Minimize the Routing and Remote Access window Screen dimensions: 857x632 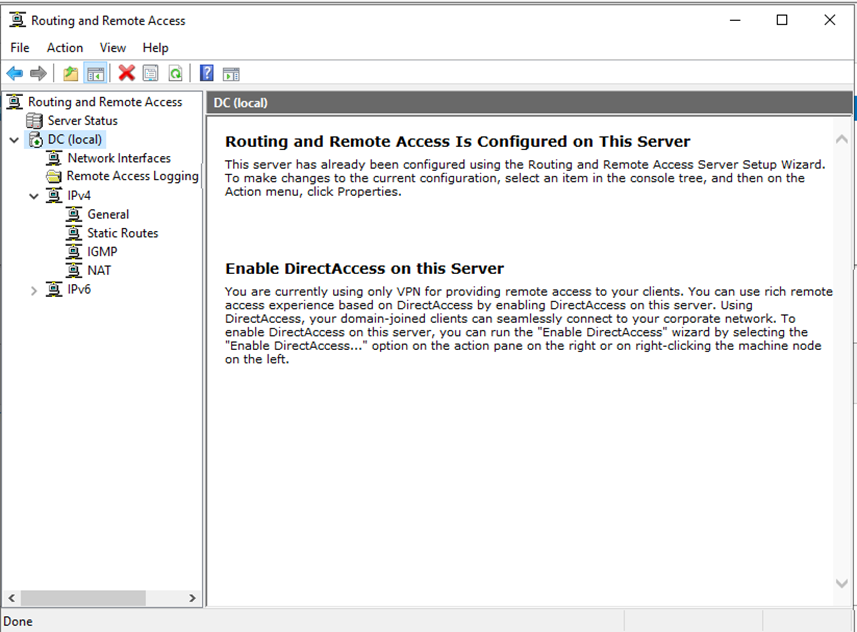[735, 20]
